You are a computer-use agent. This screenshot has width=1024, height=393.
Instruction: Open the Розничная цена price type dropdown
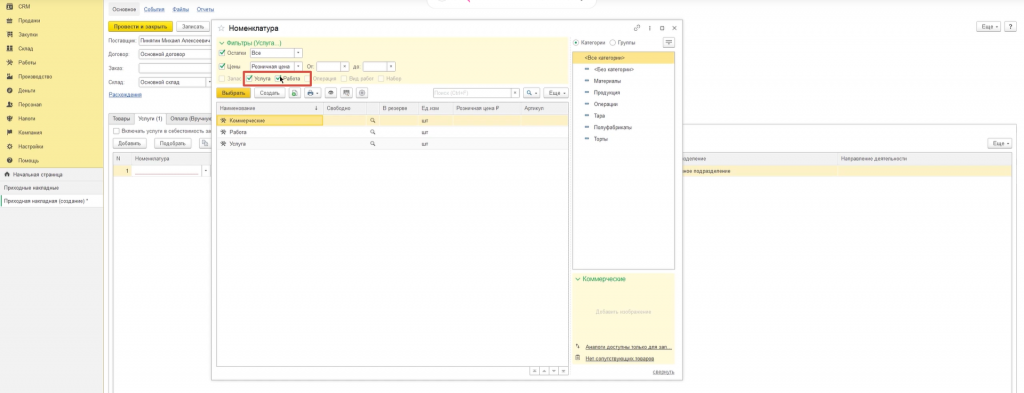[x=298, y=66]
